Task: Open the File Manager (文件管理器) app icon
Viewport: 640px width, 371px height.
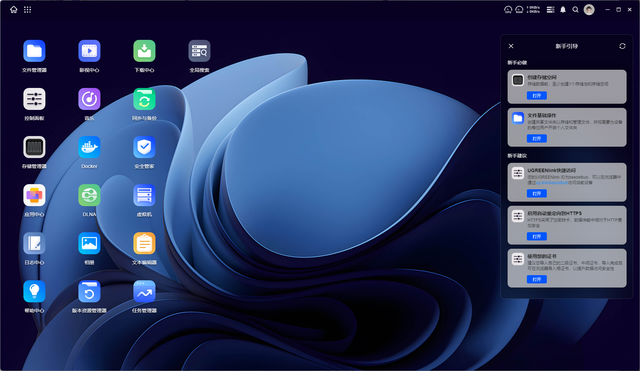Action: click(x=34, y=51)
